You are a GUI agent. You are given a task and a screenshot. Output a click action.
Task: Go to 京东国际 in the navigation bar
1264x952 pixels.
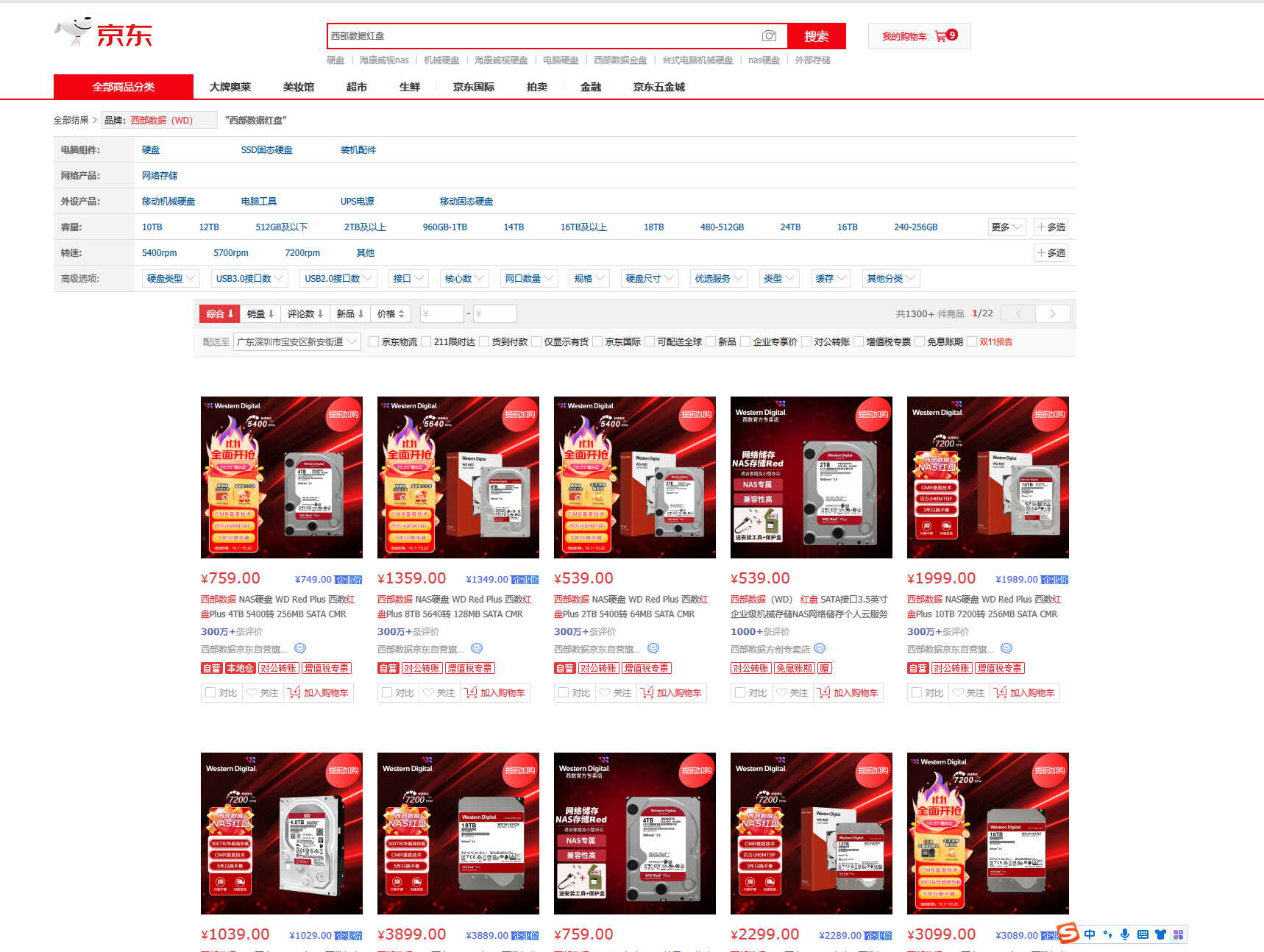coord(474,87)
